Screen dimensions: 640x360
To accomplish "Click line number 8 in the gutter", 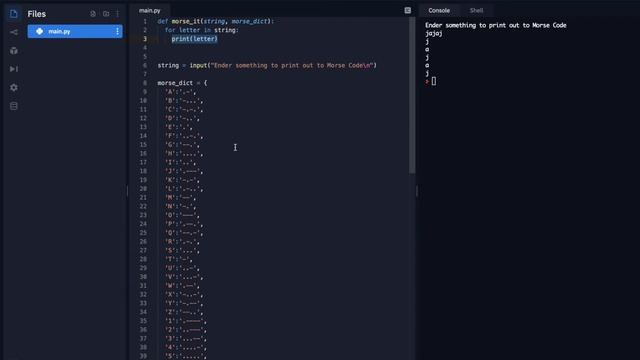I will click(145, 83).
